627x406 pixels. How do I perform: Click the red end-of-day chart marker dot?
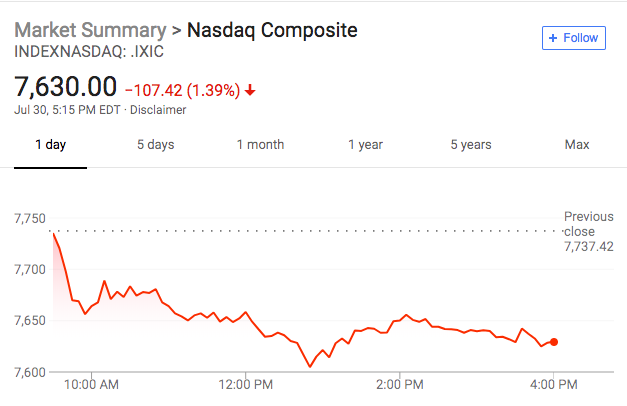[554, 342]
